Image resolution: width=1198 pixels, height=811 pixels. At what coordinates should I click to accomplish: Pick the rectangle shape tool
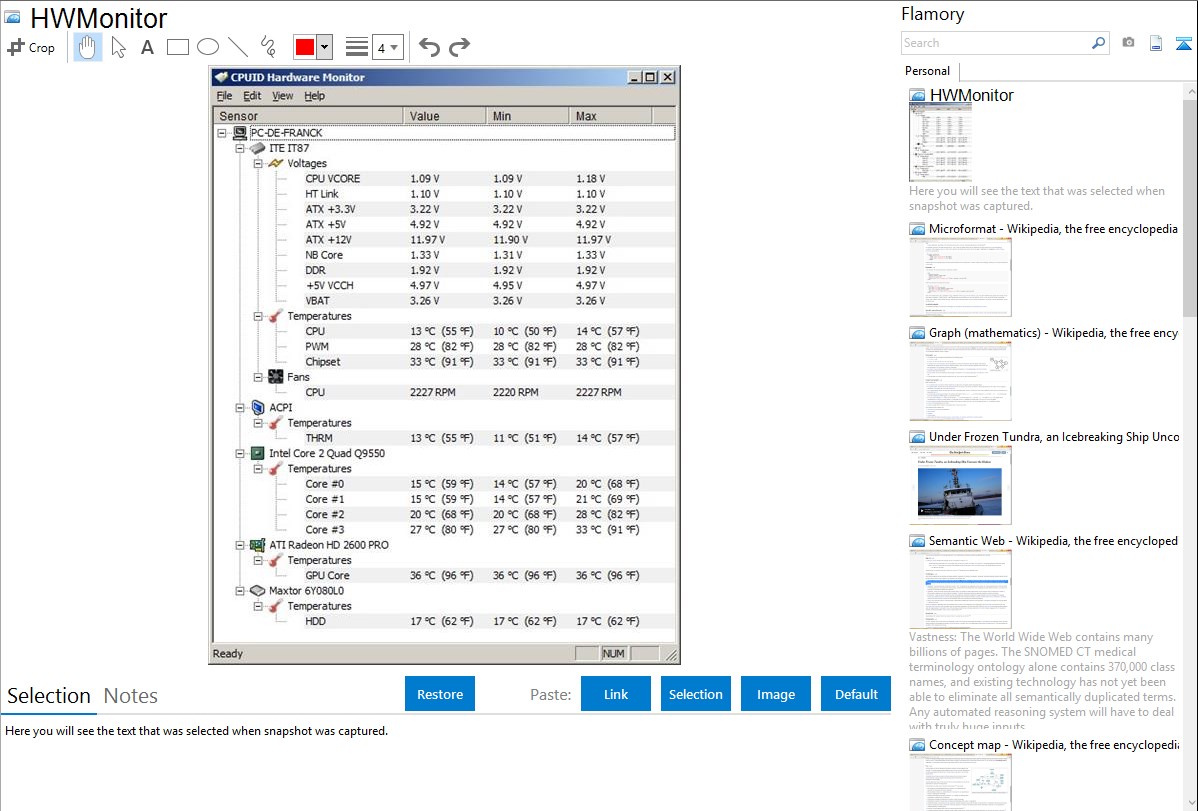[x=177, y=47]
